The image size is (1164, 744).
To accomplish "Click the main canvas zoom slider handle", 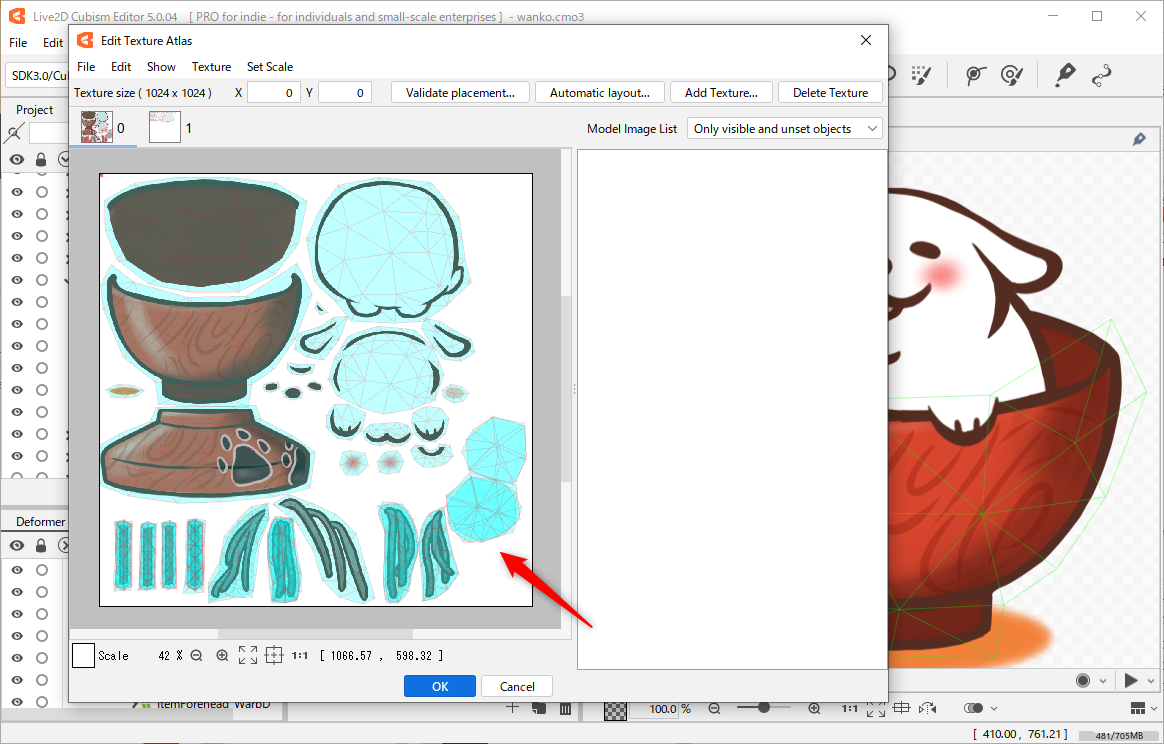I will tap(763, 708).
